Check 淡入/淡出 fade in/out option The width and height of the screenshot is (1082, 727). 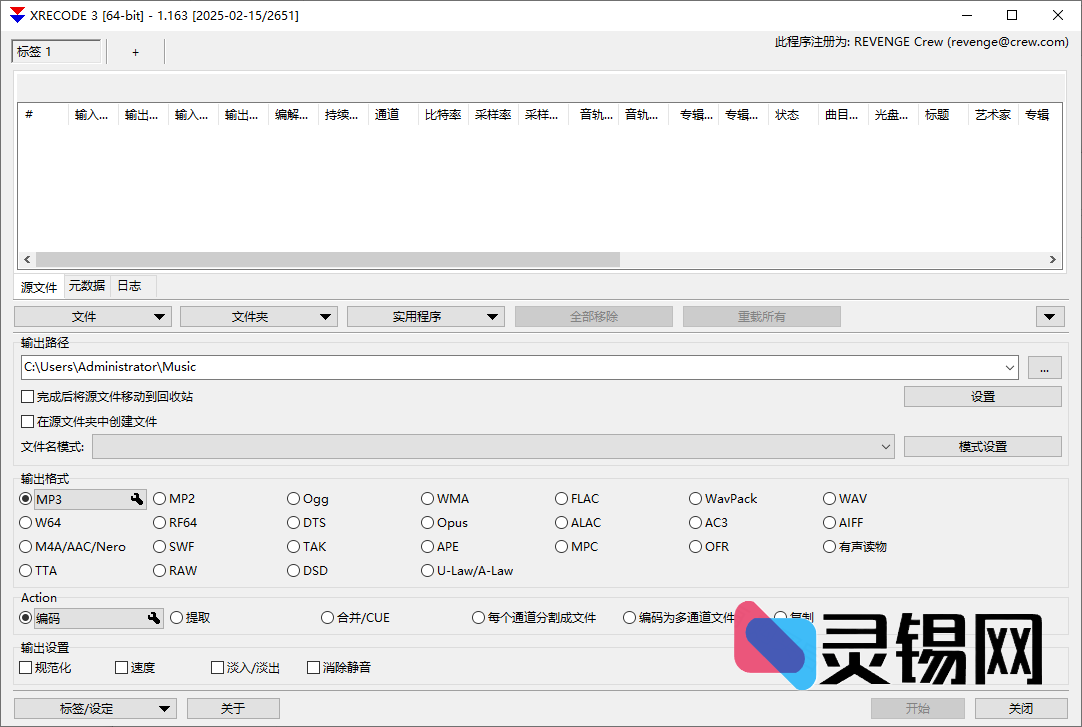pos(217,667)
